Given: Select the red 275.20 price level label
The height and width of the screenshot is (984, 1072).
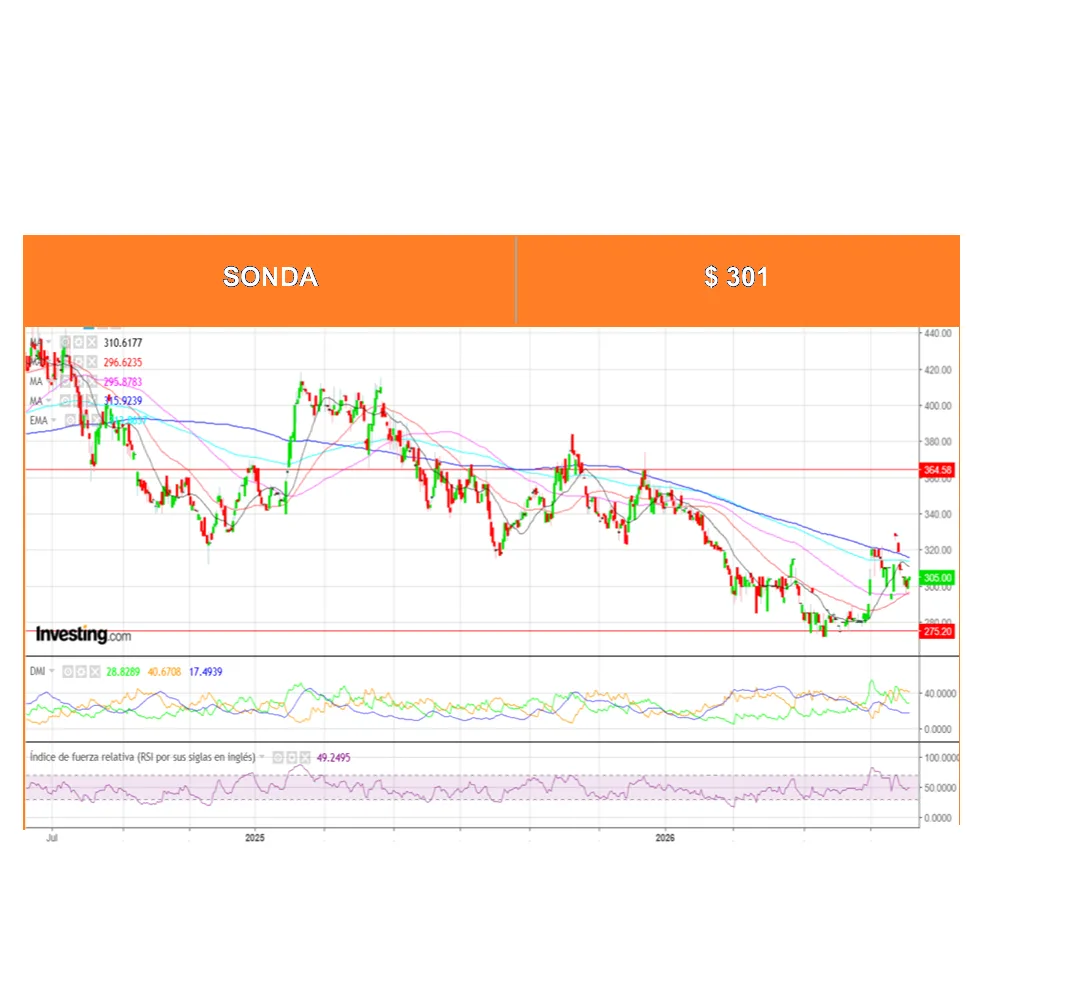Looking at the screenshot, I should [x=937, y=631].
